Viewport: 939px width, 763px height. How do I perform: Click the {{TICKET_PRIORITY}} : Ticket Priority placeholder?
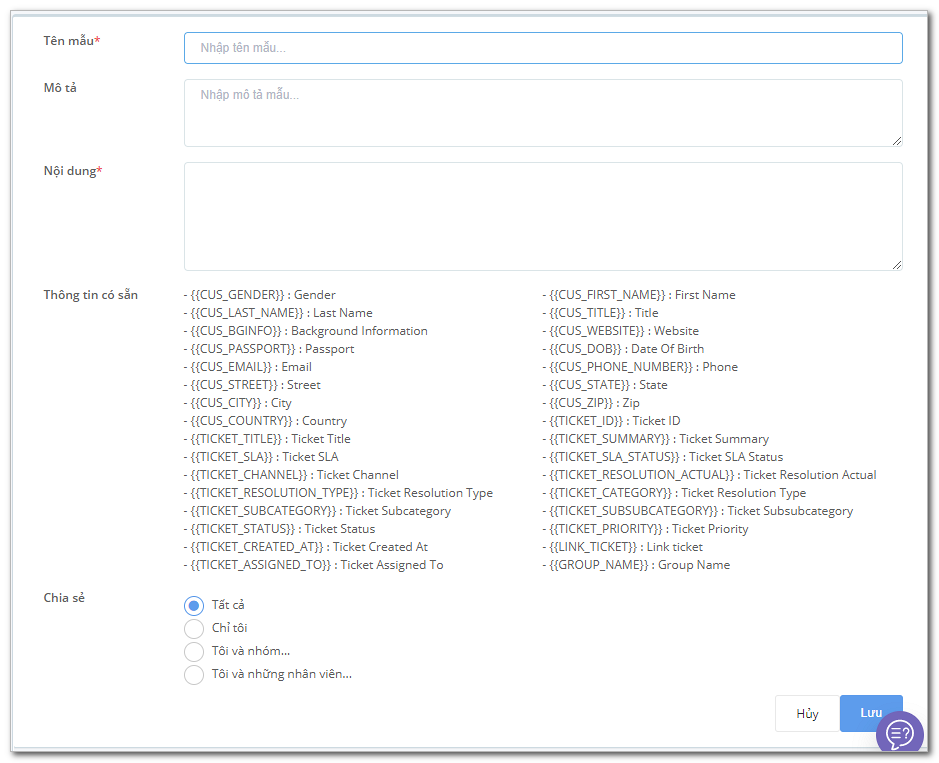tap(646, 528)
